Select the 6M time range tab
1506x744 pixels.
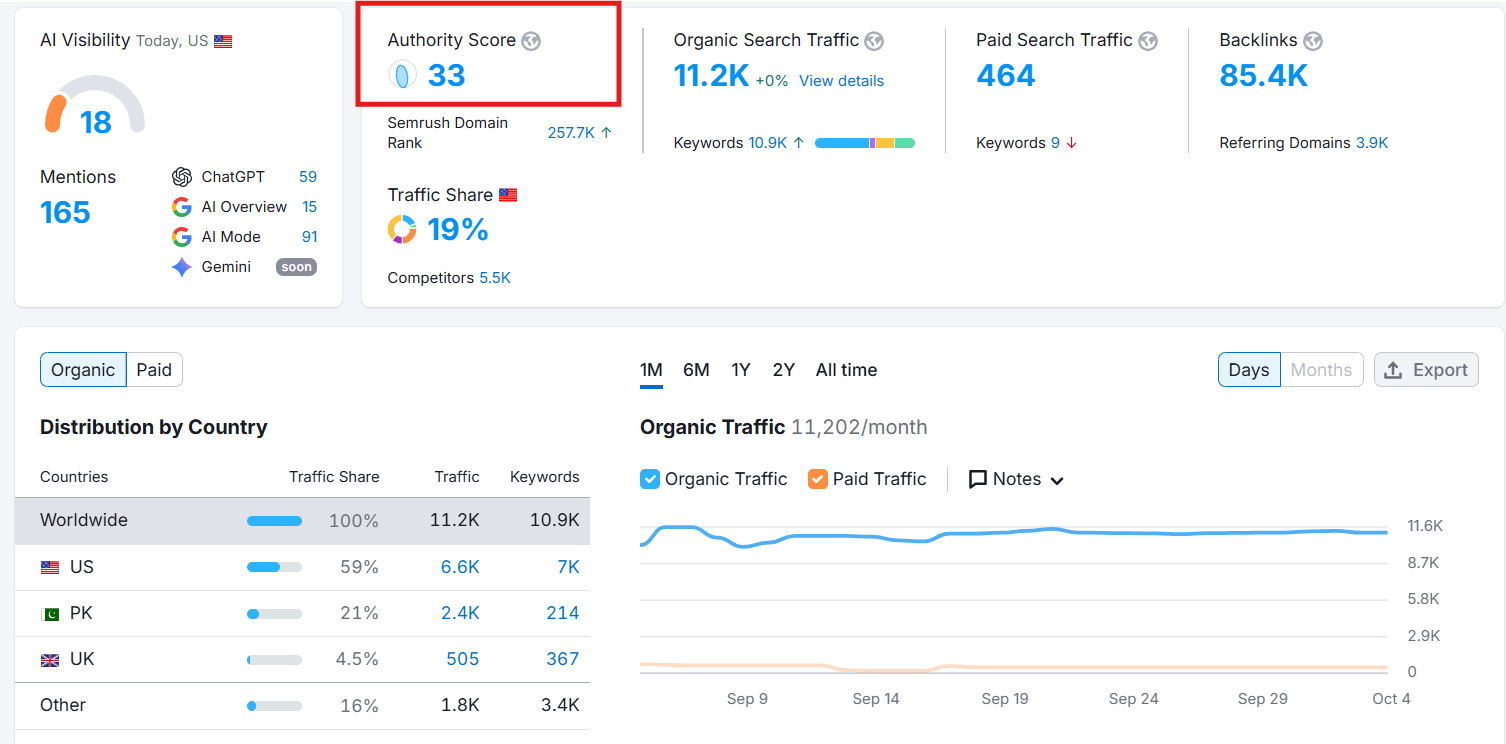[696, 370]
